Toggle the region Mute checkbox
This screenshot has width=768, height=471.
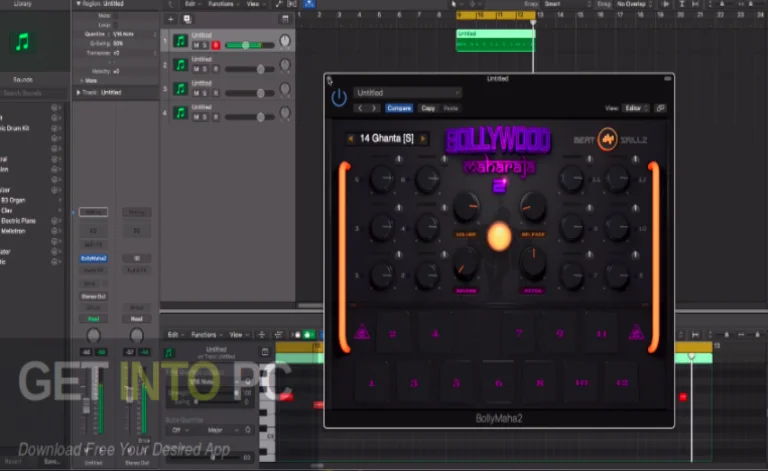pyautogui.click(x=115, y=16)
